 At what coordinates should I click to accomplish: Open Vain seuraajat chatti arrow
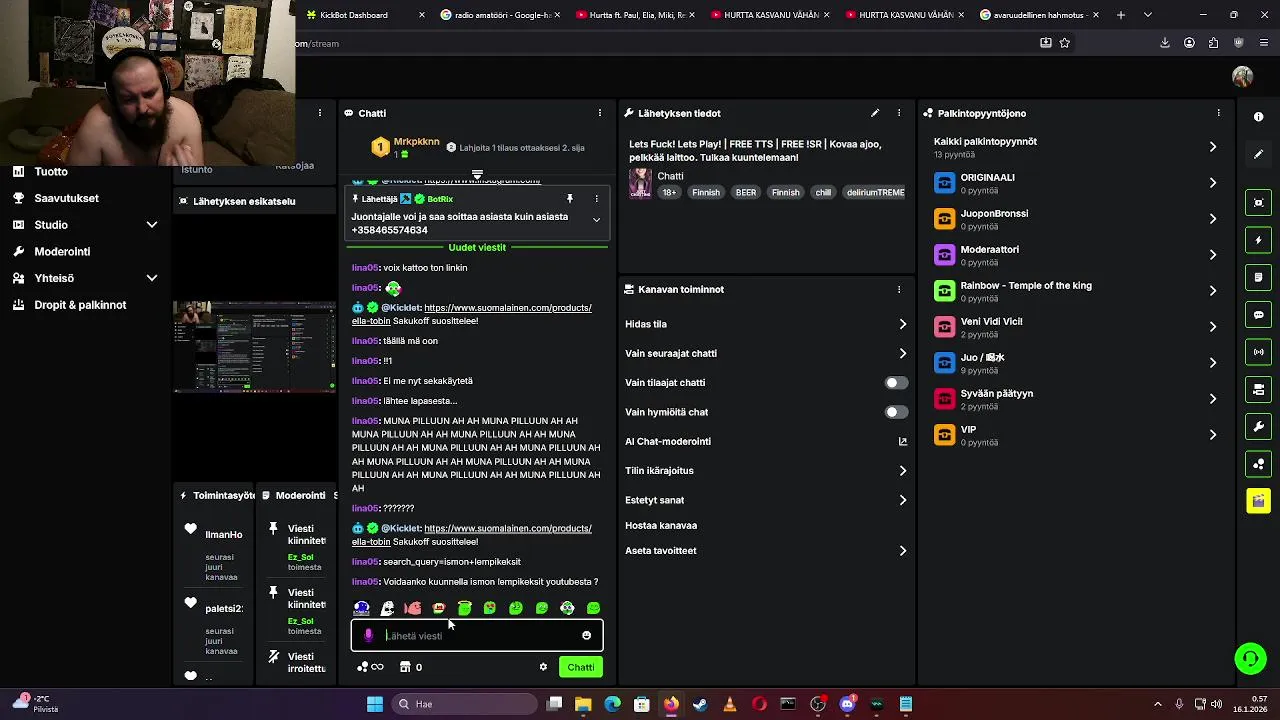902,353
